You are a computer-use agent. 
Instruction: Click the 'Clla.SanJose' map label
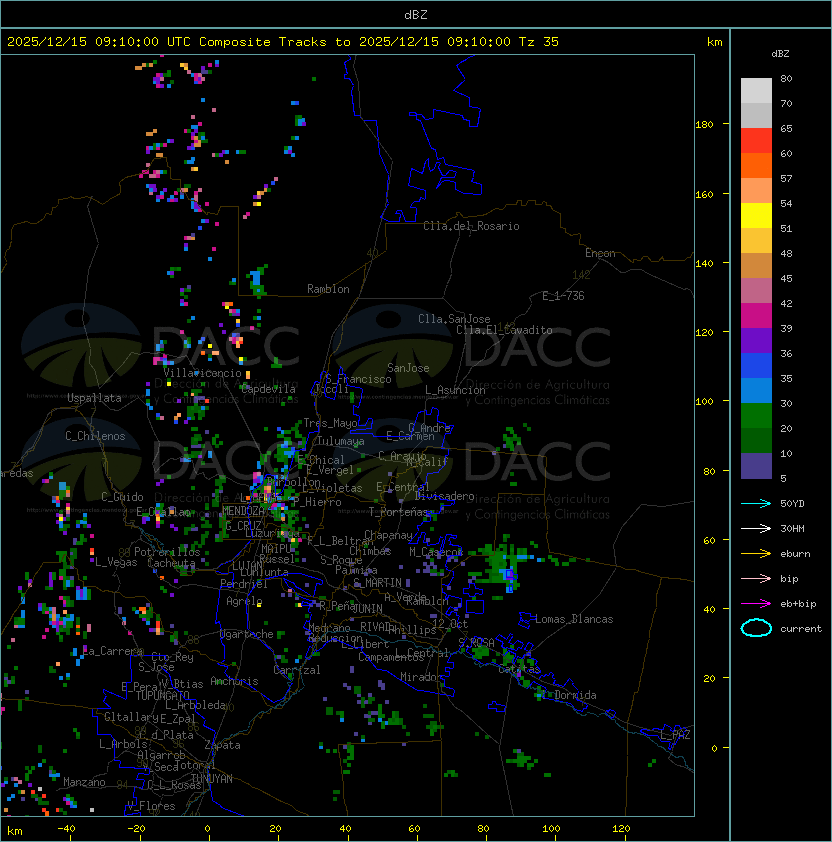point(454,319)
